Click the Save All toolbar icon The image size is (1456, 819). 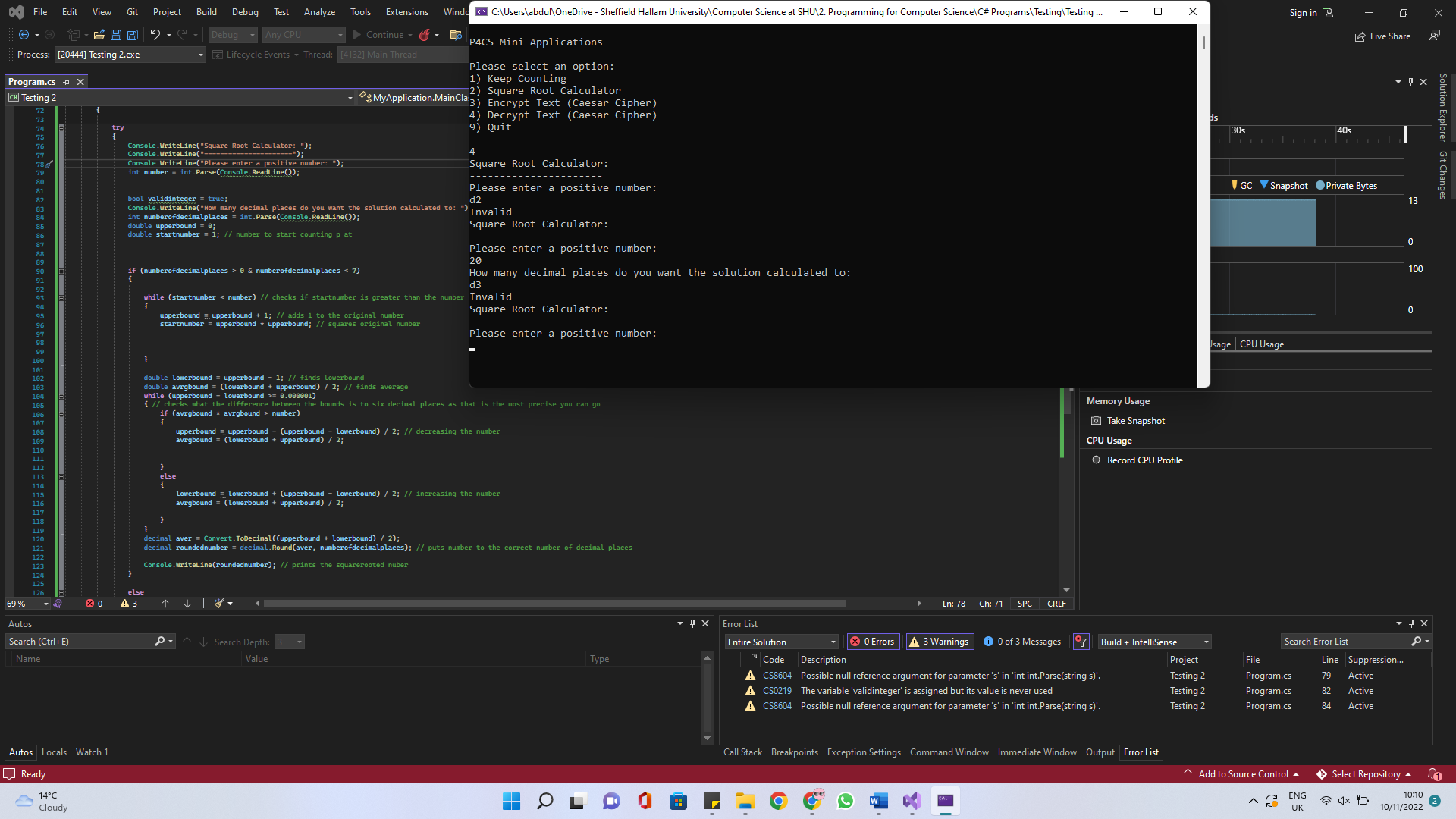click(133, 35)
